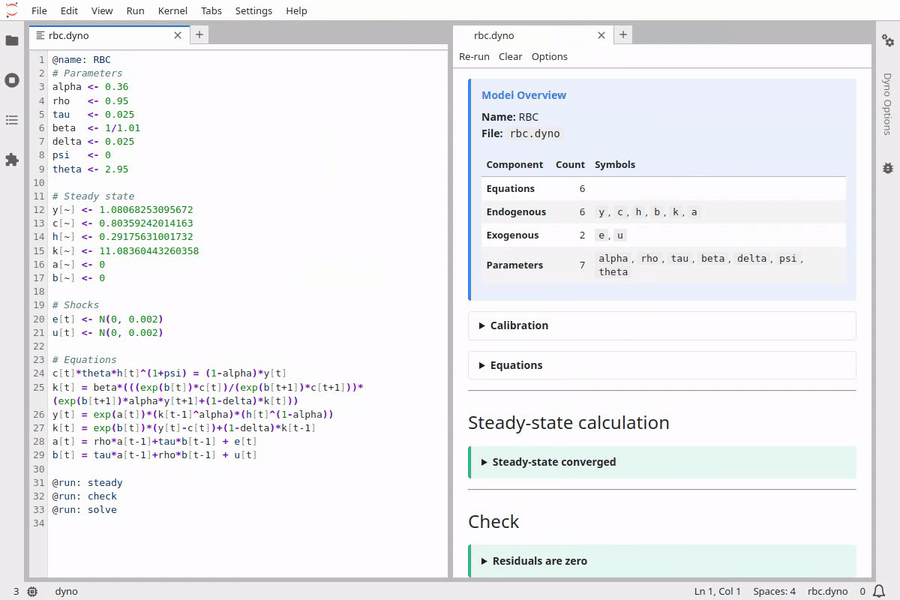Click the Exogenous row label
The width and height of the screenshot is (900, 600).
tap(513, 235)
